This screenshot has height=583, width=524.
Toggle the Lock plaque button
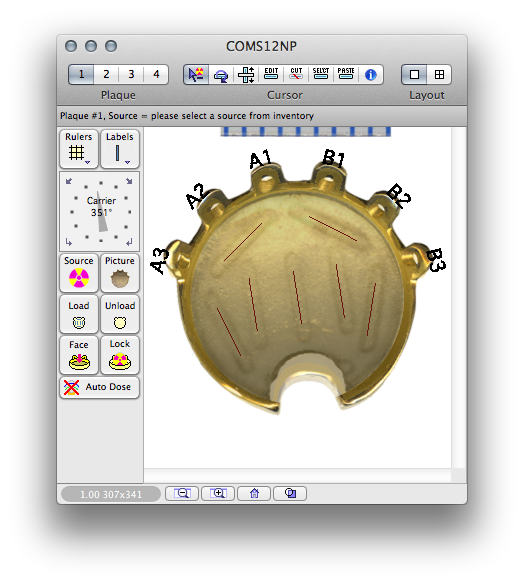click(x=120, y=355)
